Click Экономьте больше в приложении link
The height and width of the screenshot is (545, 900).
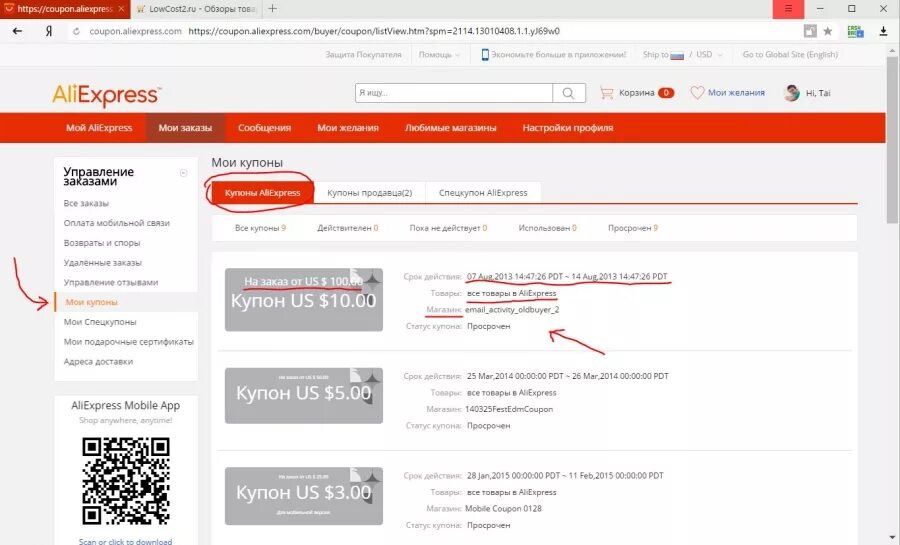(558, 54)
